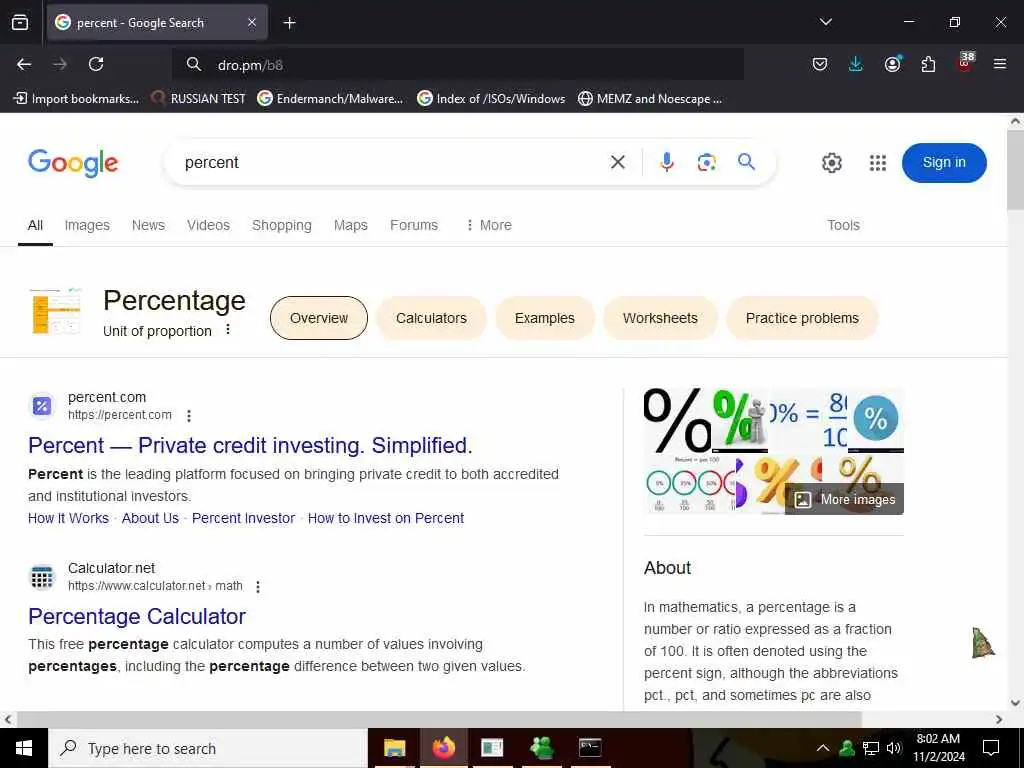Open Firefox View tab list icon
The width and height of the screenshot is (1024, 768).
click(20, 22)
